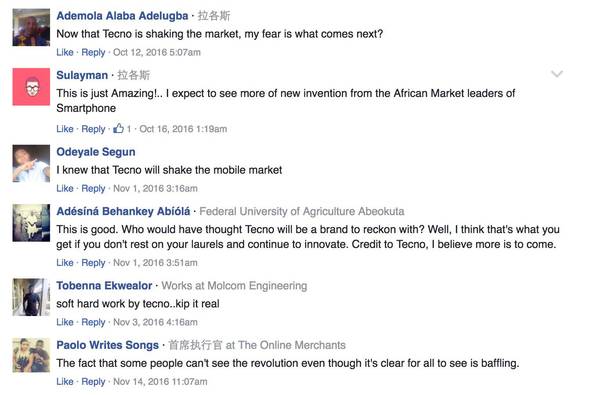View Odeyale Segun's profile photo
Viewport: 600px width, 395px height.
click(x=31, y=163)
